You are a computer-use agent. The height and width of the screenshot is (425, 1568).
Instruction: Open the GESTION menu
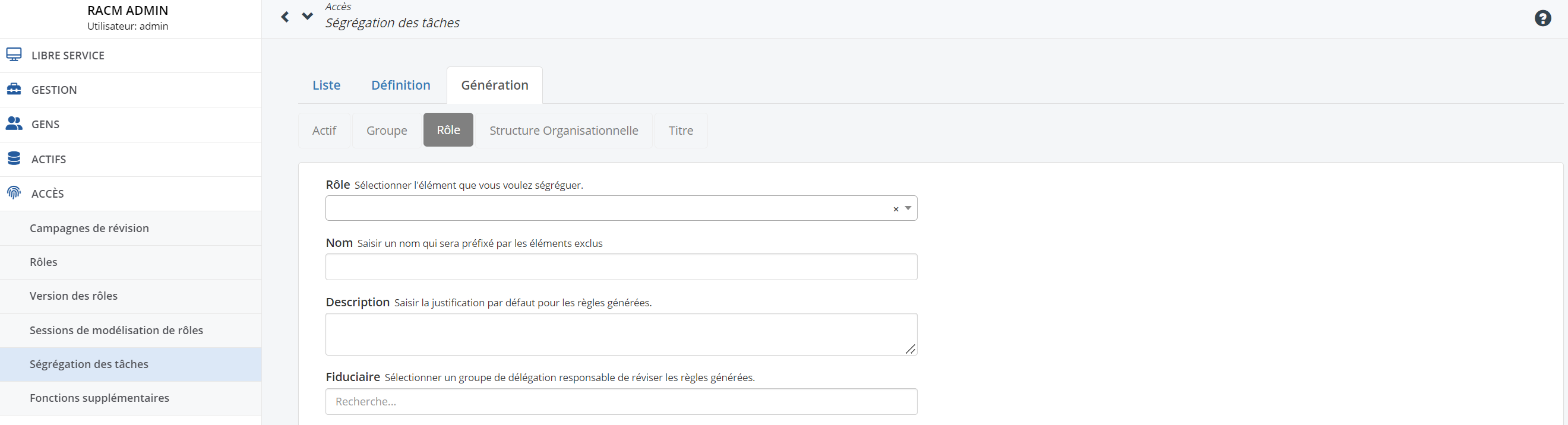coord(131,90)
